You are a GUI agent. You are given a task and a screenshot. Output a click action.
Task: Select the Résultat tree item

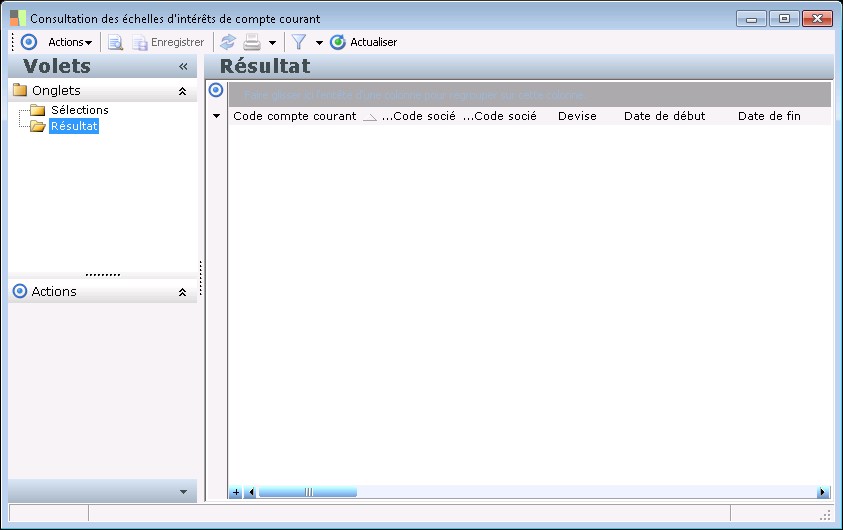coord(74,126)
